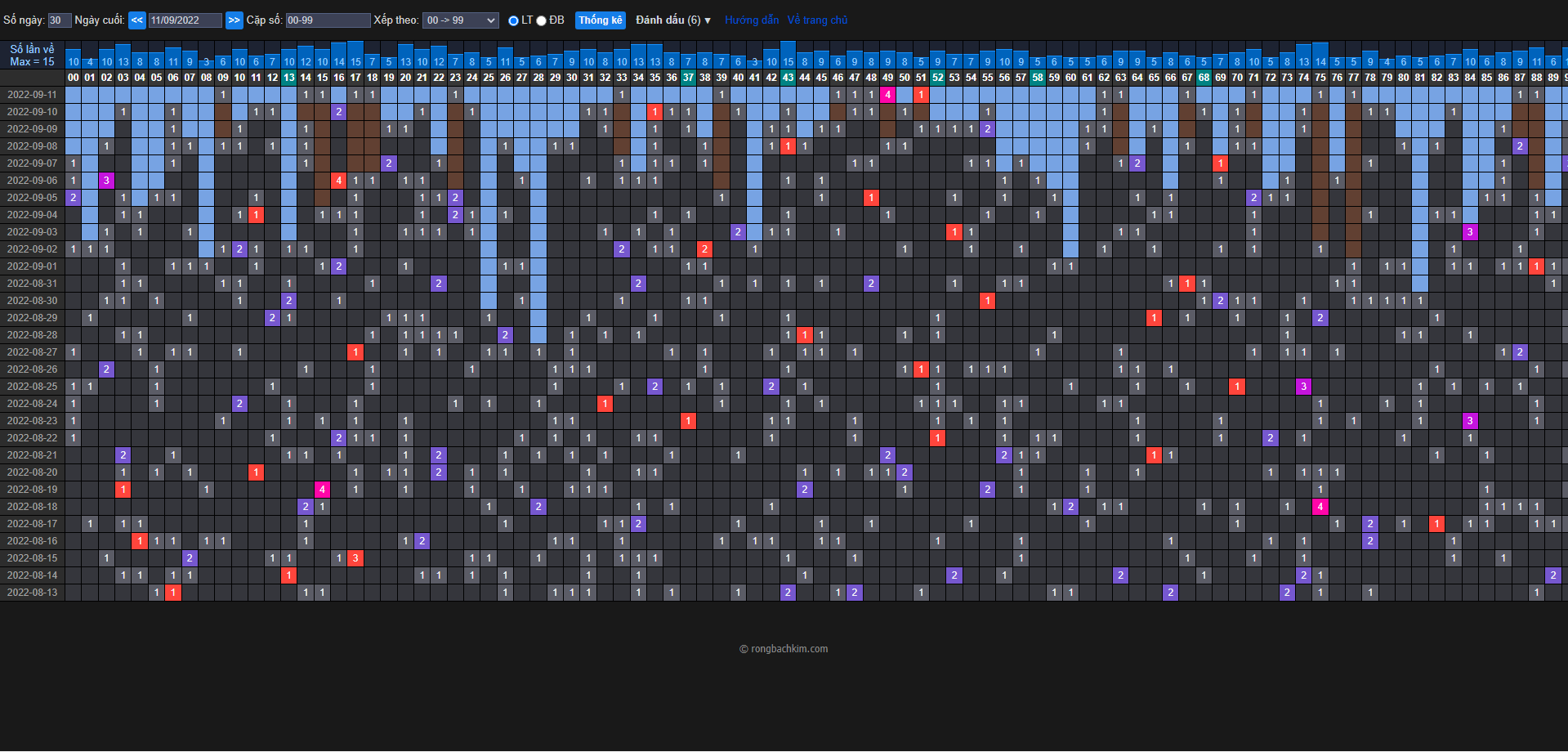Open the Hướng dẫn link
The height and width of the screenshot is (752, 1568).
[x=752, y=20]
